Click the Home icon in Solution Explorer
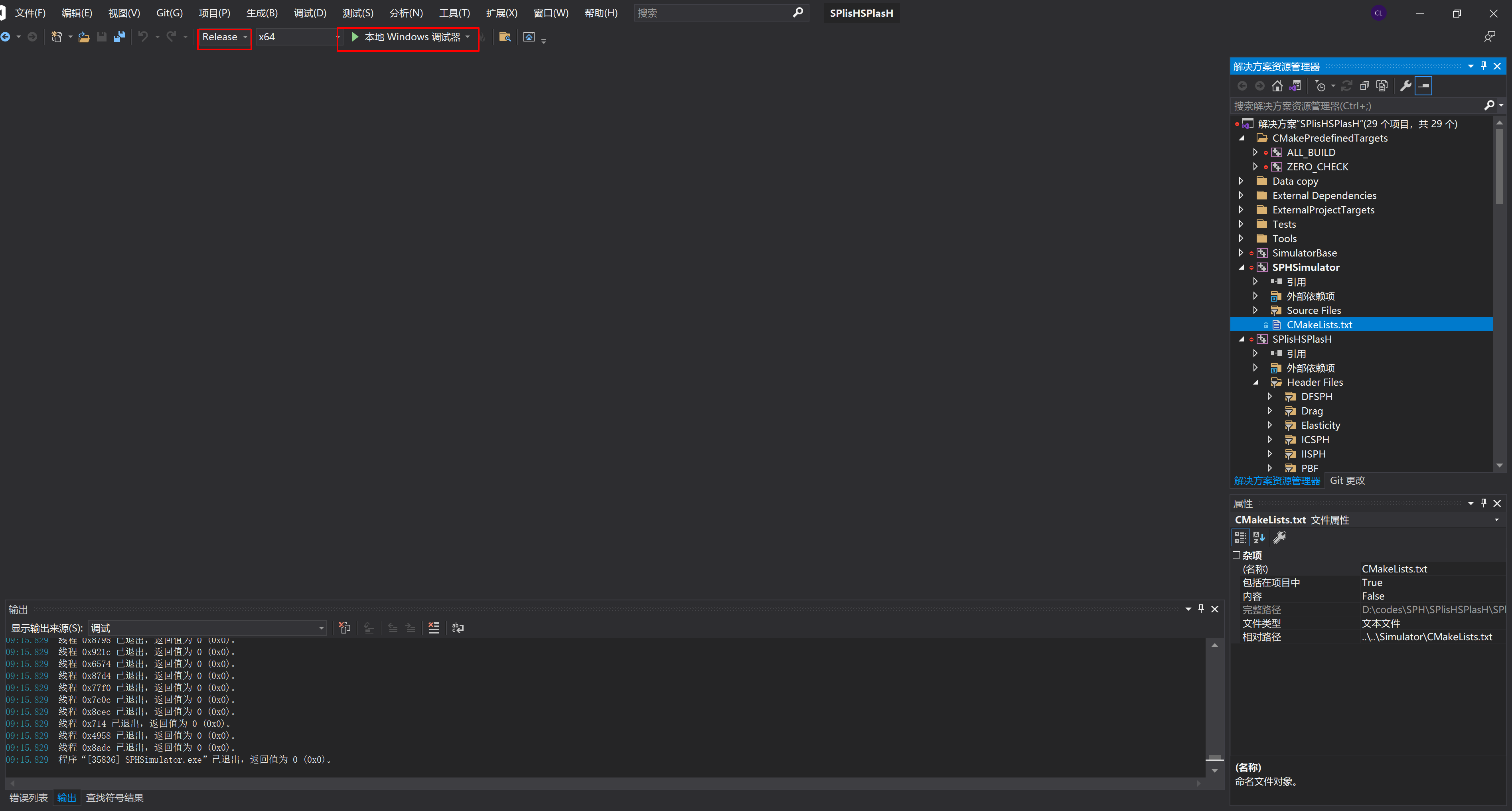The height and width of the screenshot is (811, 1512). (1277, 86)
